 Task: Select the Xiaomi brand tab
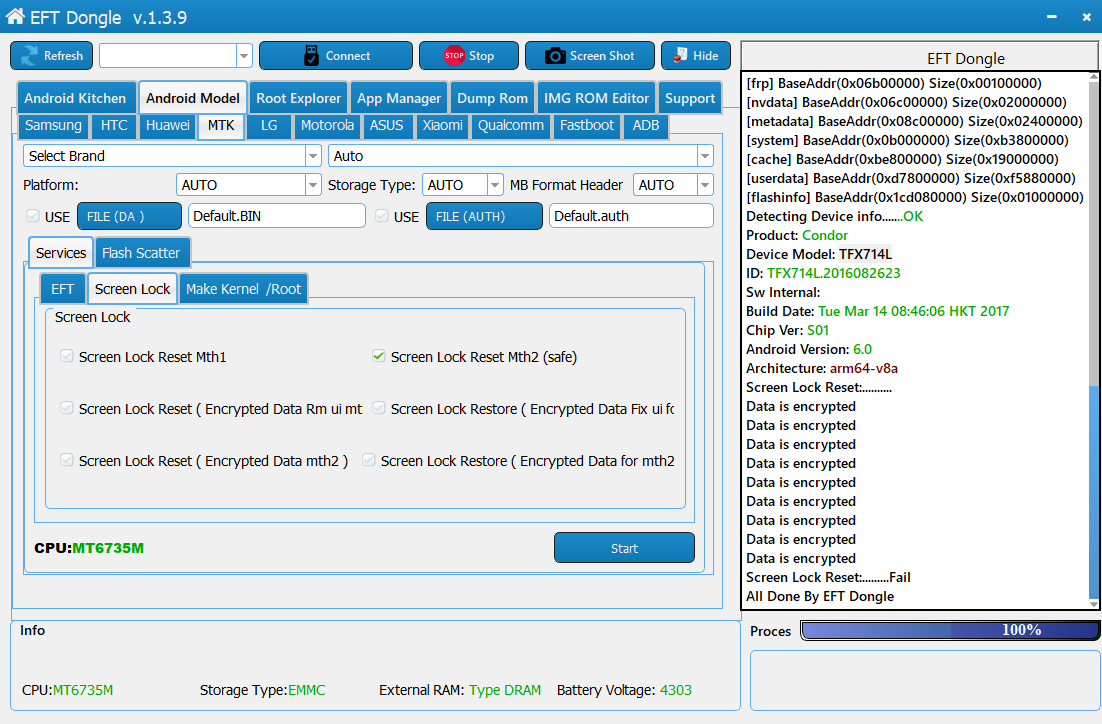(x=443, y=125)
